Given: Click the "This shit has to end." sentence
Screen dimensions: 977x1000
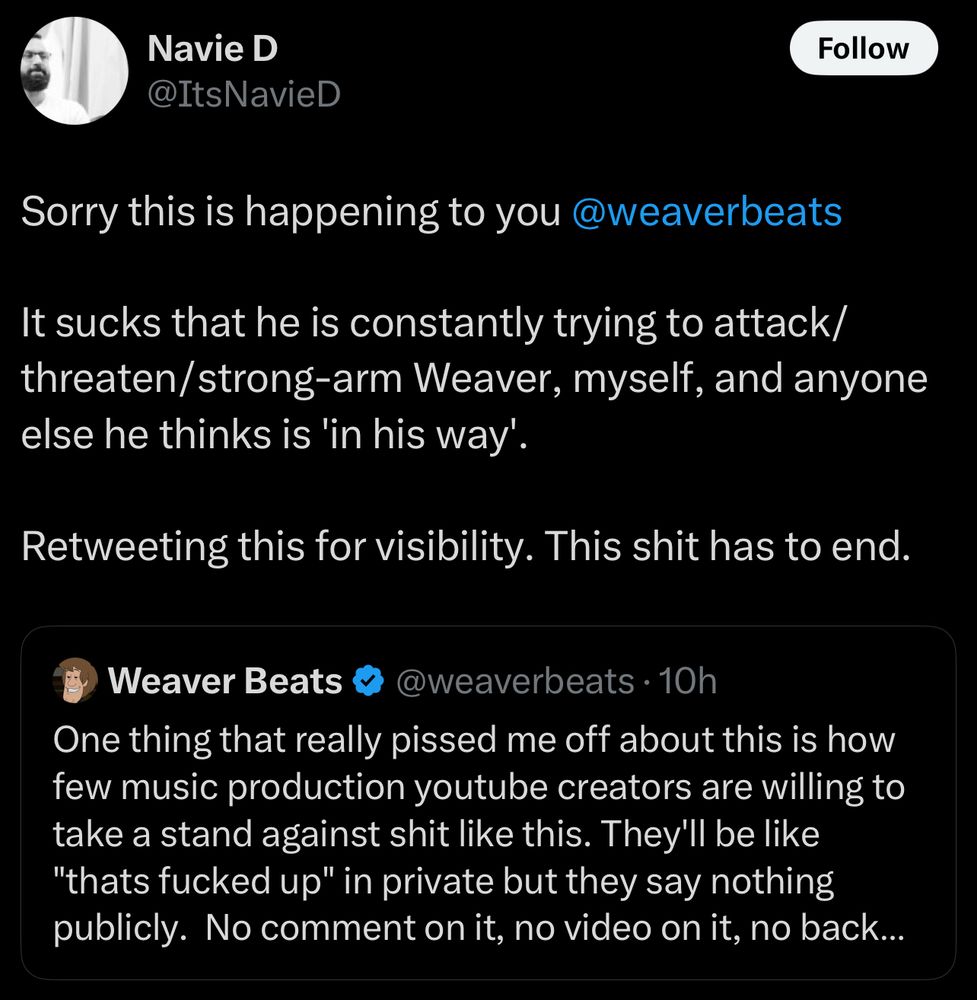Looking at the screenshot, I should pos(728,546).
